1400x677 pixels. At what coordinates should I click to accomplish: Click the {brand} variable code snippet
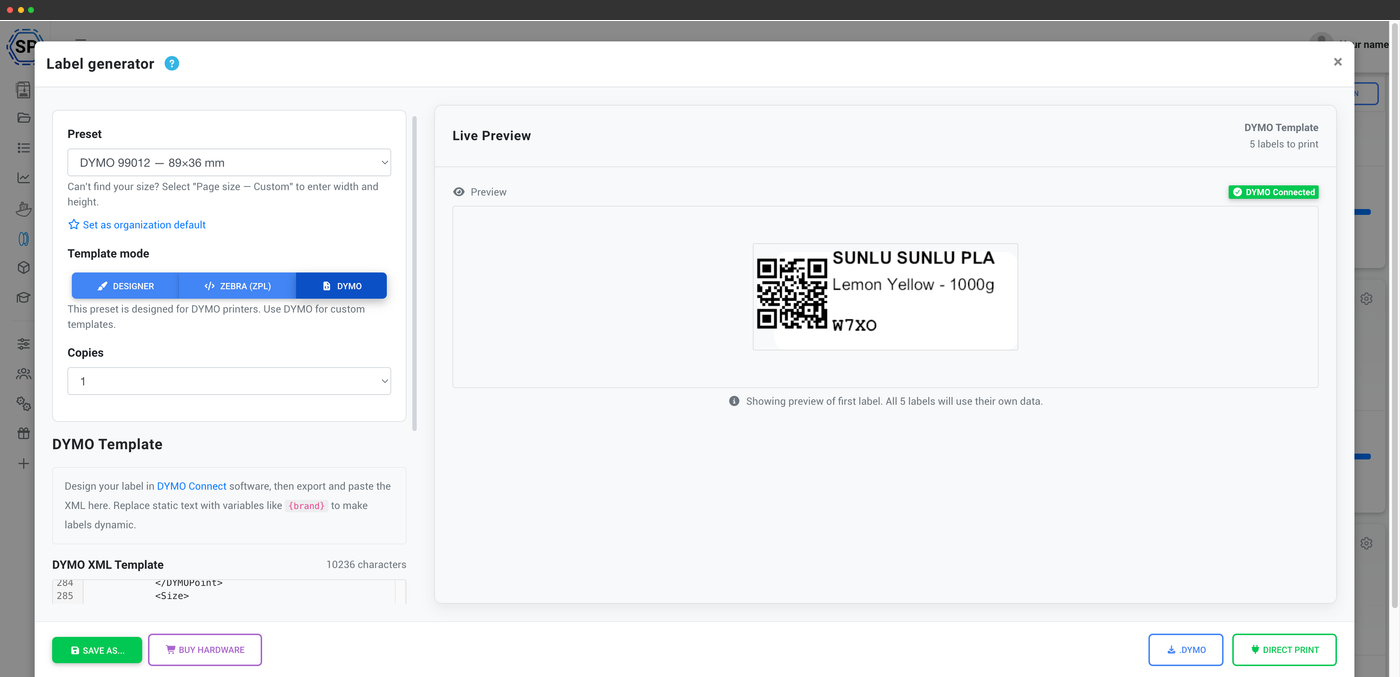(307, 506)
